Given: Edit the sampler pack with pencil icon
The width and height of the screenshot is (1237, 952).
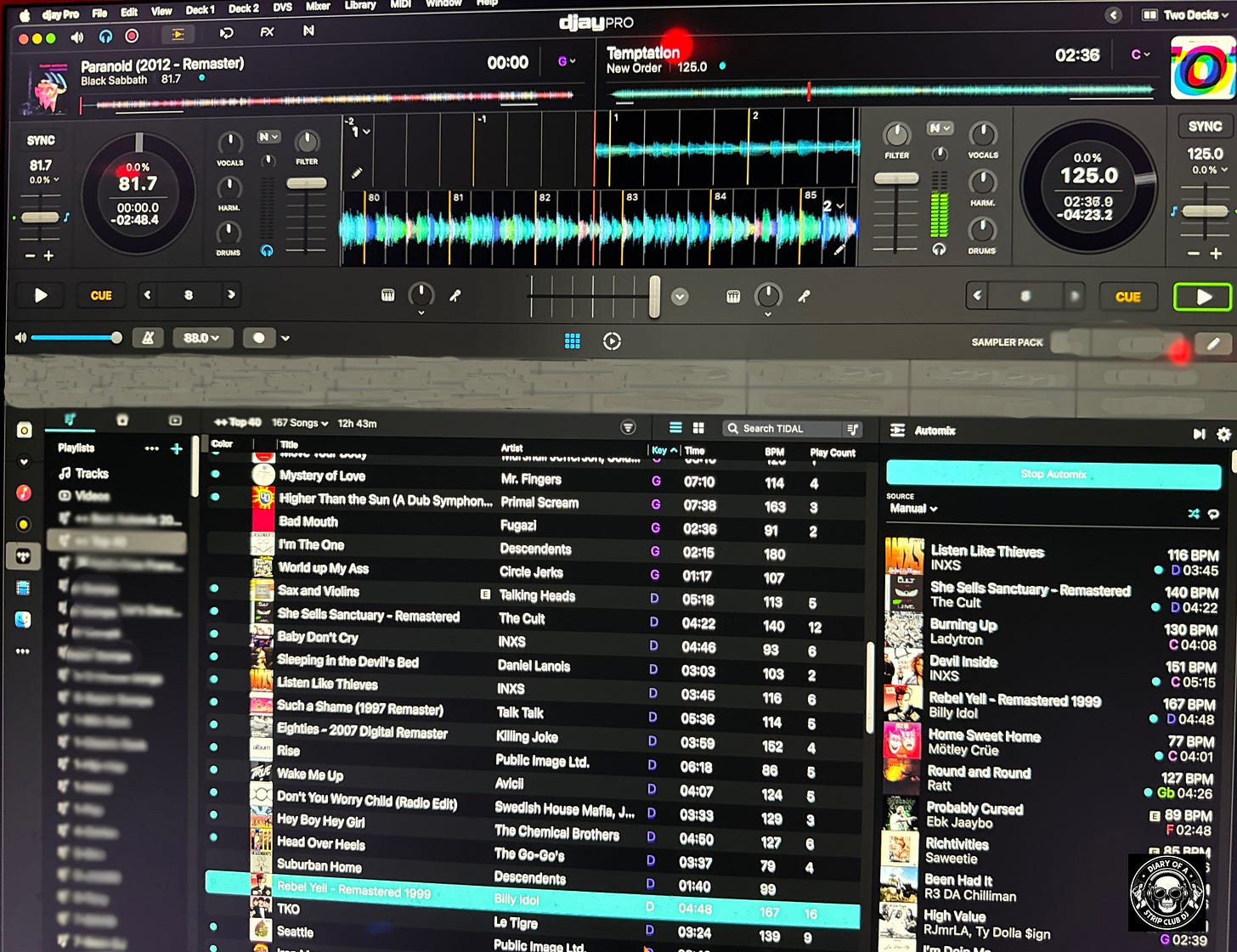Looking at the screenshot, I should [1213, 343].
